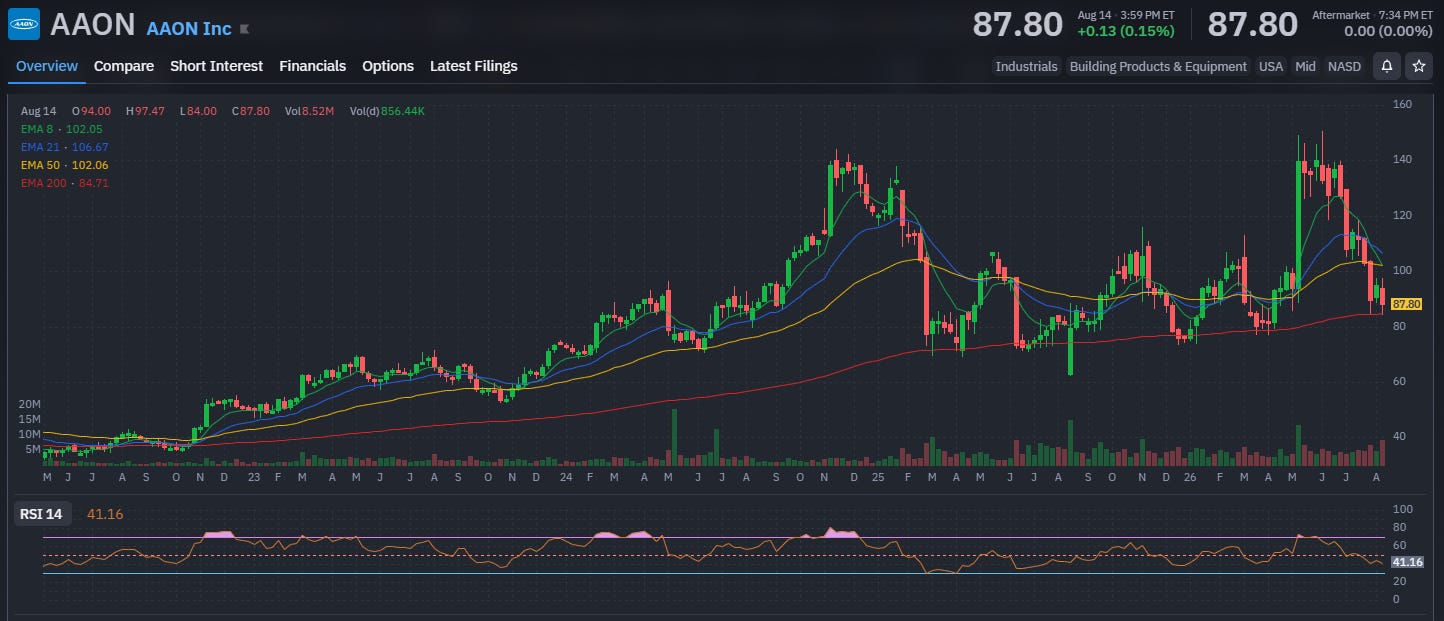Click the RSI 14 indicator label
Viewport: 1444px width, 621px height.
point(43,514)
